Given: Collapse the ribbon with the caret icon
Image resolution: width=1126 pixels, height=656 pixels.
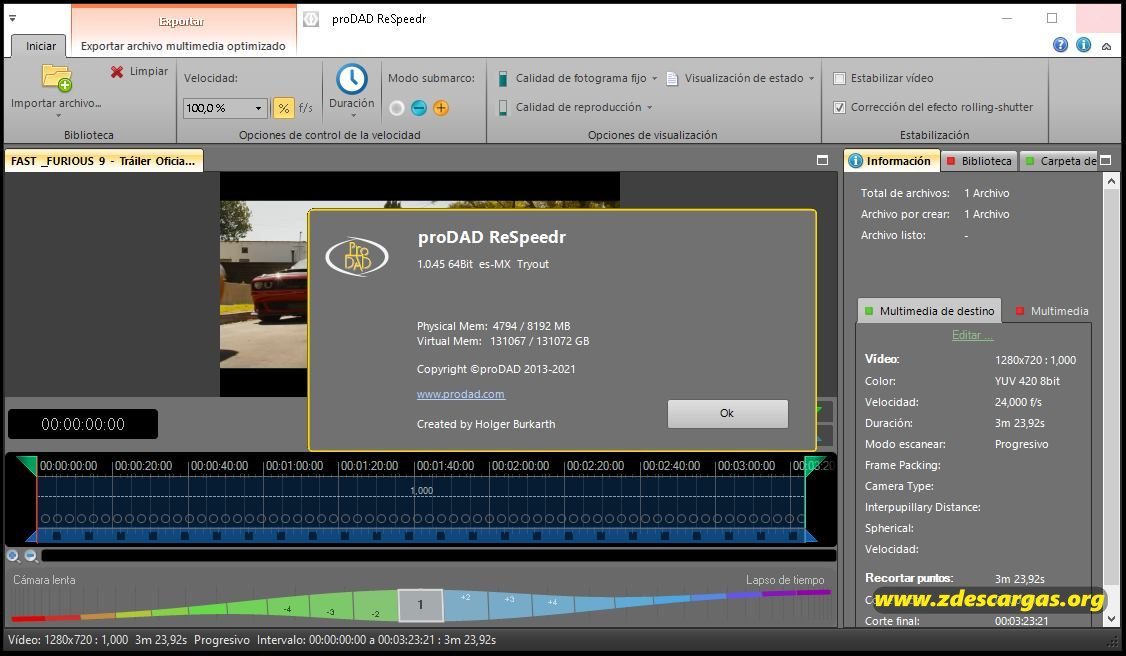Looking at the screenshot, I should coord(1107,46).
